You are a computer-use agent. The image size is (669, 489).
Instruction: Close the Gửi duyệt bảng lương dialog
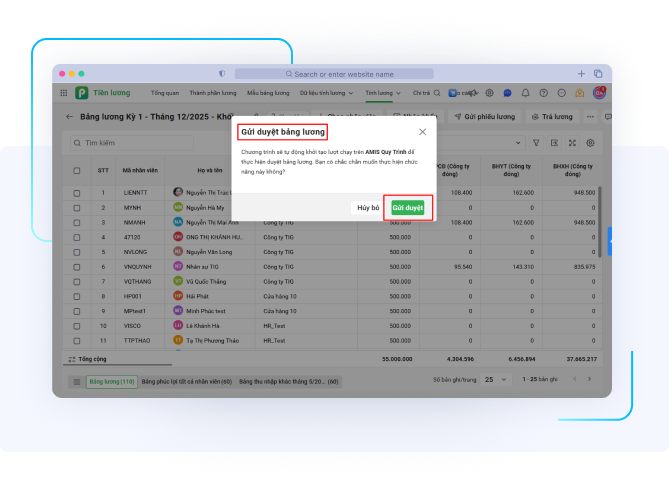coord(422,132)
